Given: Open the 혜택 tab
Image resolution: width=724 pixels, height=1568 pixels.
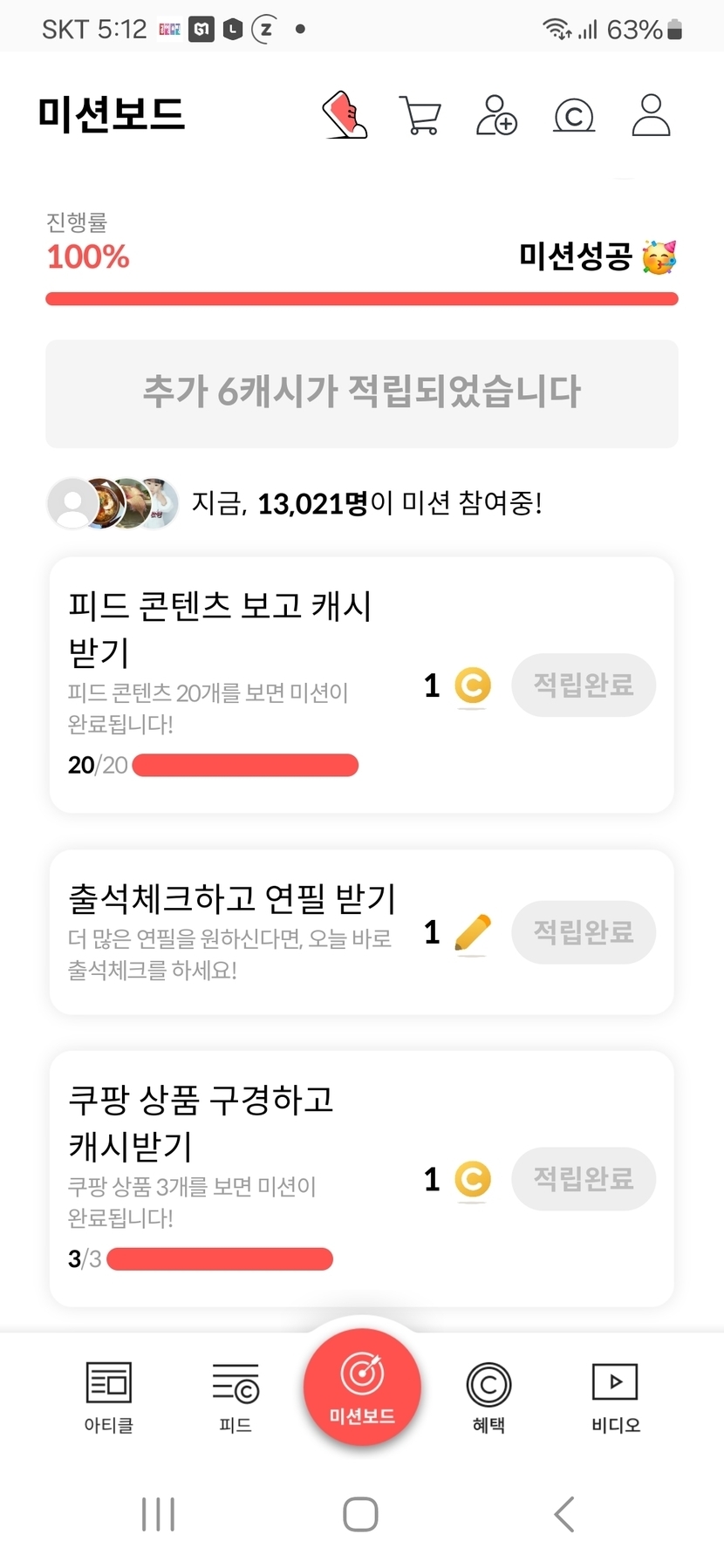Looking at the screenshot, I should [x=488, y=1397].
